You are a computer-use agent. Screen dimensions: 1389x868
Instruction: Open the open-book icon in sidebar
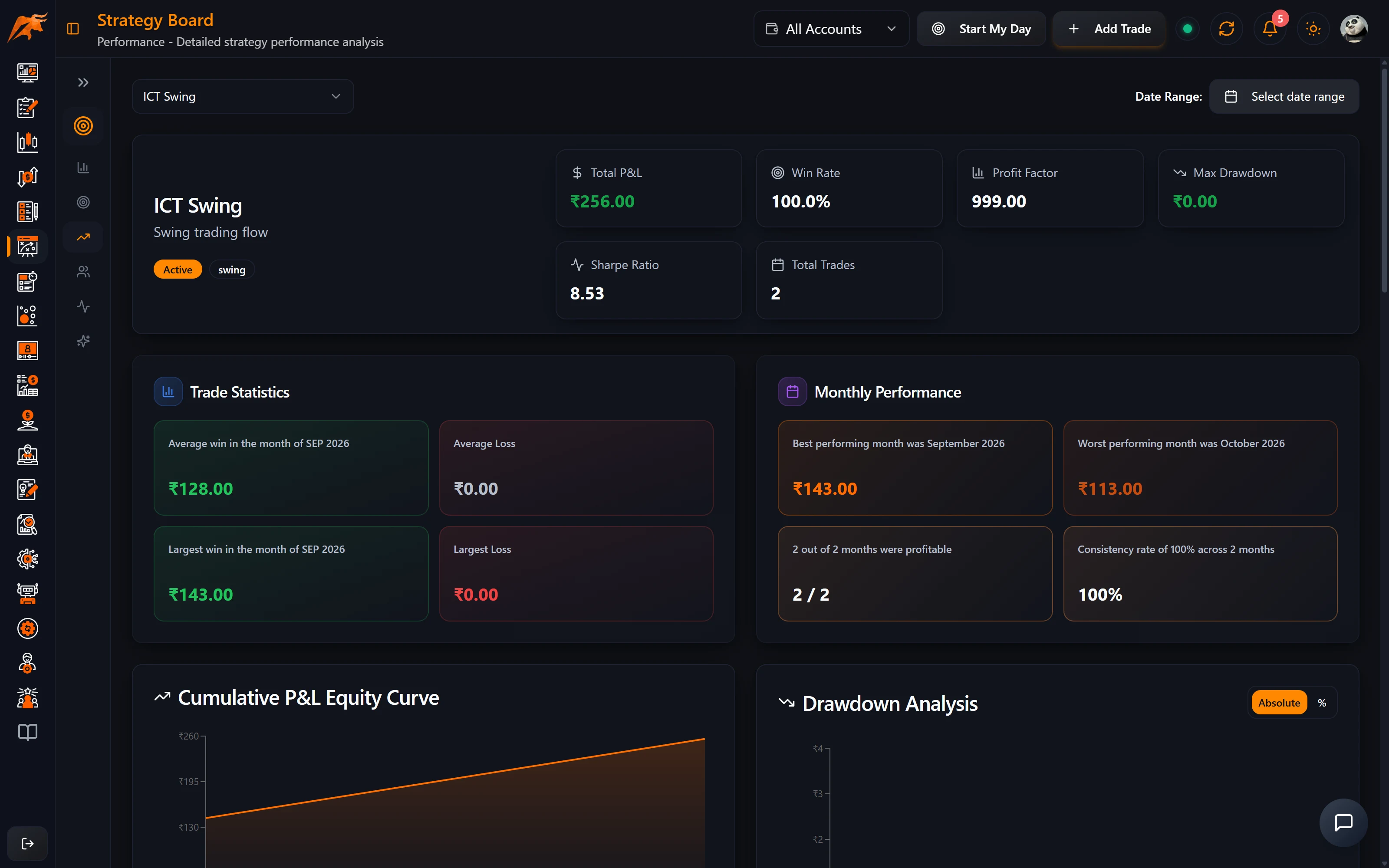[x=27, y=733]
